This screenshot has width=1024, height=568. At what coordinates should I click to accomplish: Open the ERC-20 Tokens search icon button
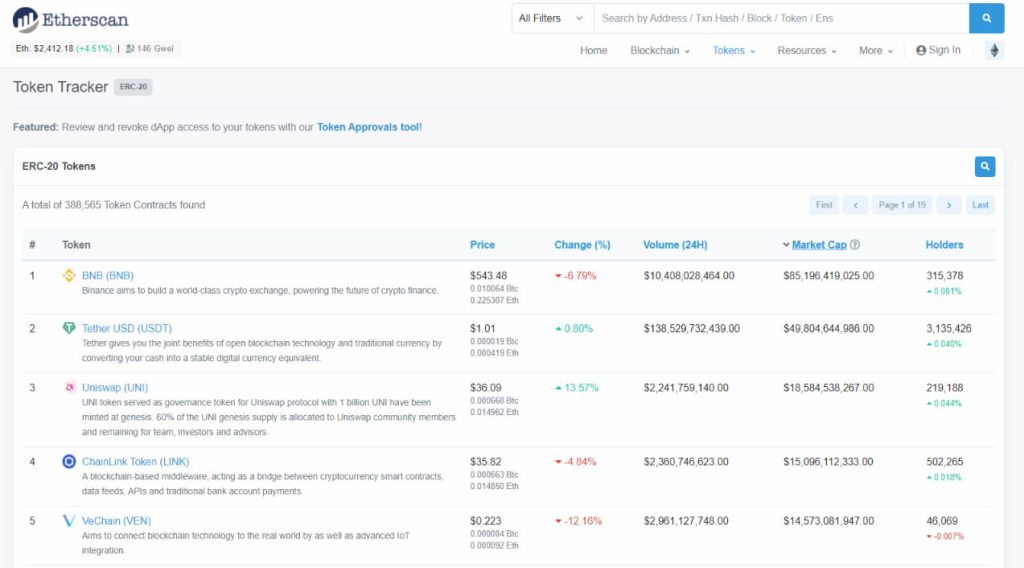[x=985, y=166]
